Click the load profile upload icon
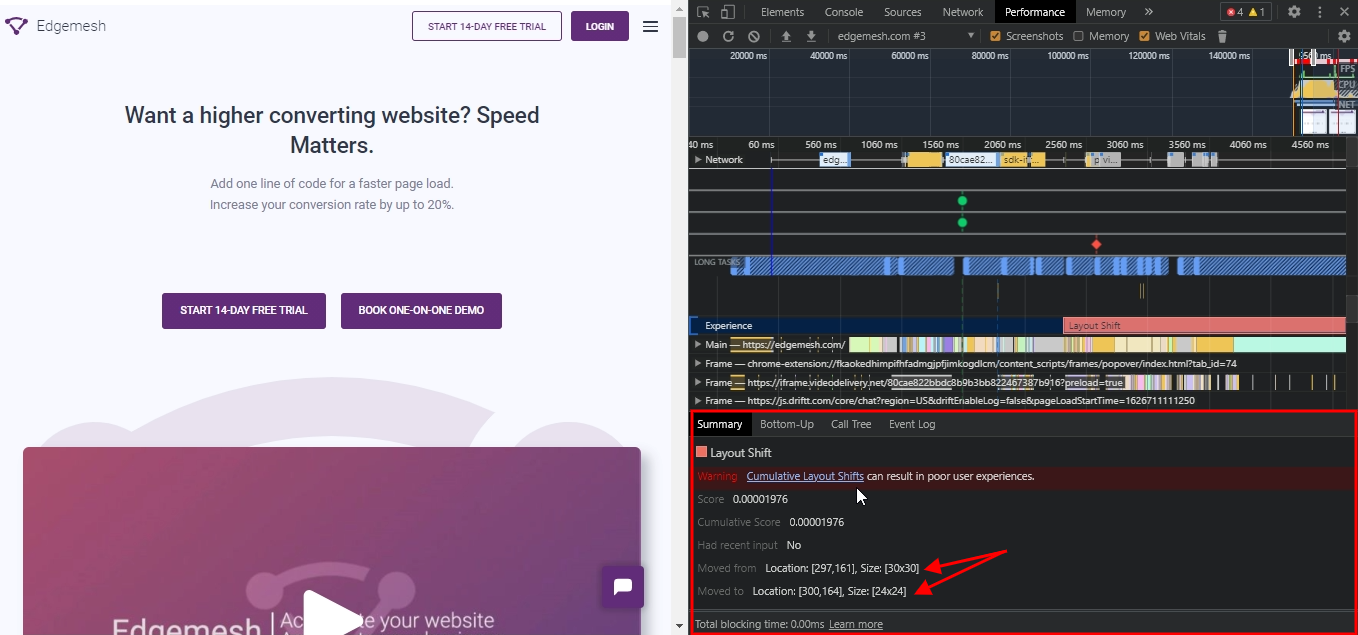The width and height of the screenshot is (1358, 635). 786,36
